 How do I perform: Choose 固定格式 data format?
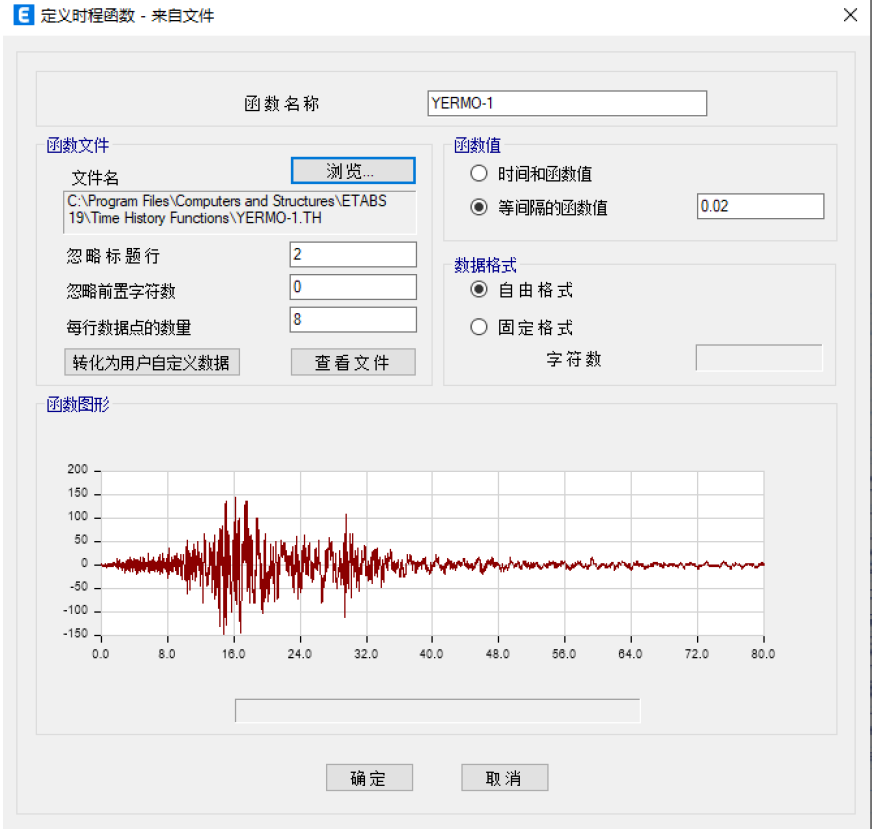(478, 326)
